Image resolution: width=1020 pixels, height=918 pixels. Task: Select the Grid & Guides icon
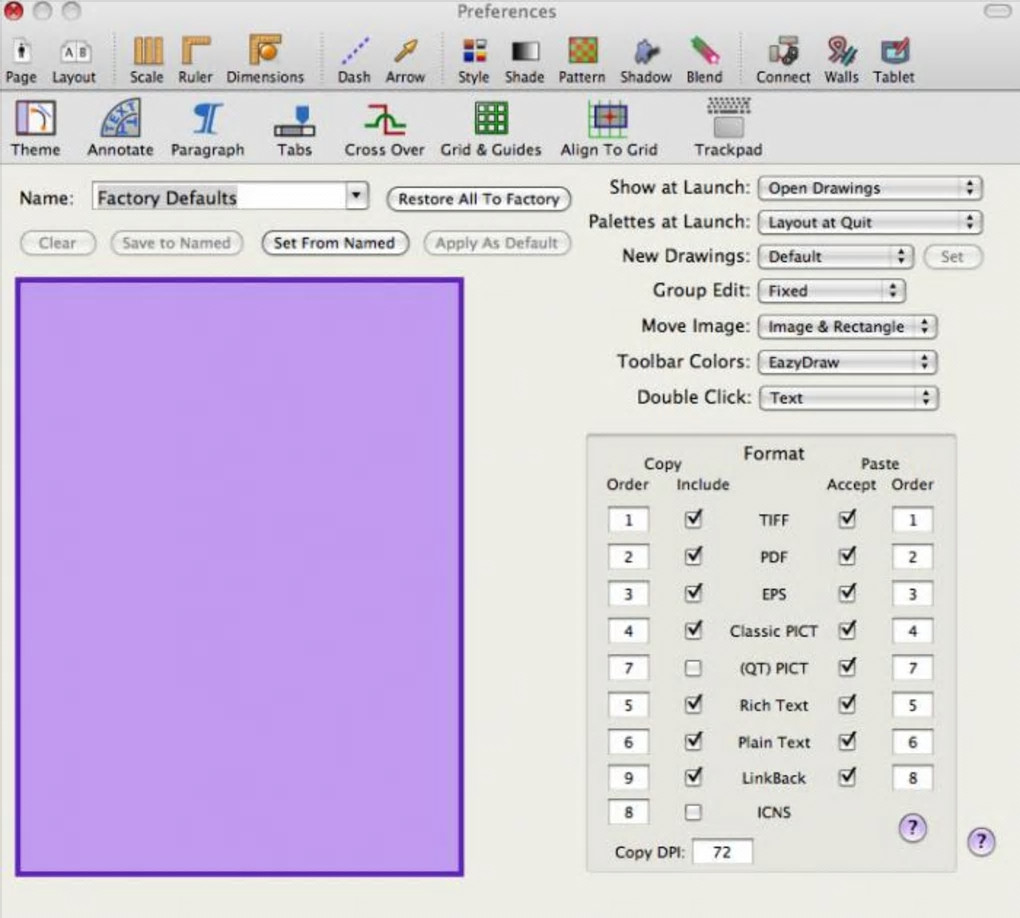click(491, 129)
